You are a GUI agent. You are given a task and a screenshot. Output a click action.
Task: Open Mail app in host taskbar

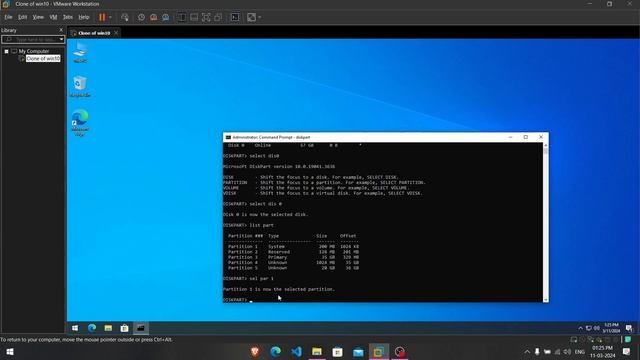[x=358, y=351]
